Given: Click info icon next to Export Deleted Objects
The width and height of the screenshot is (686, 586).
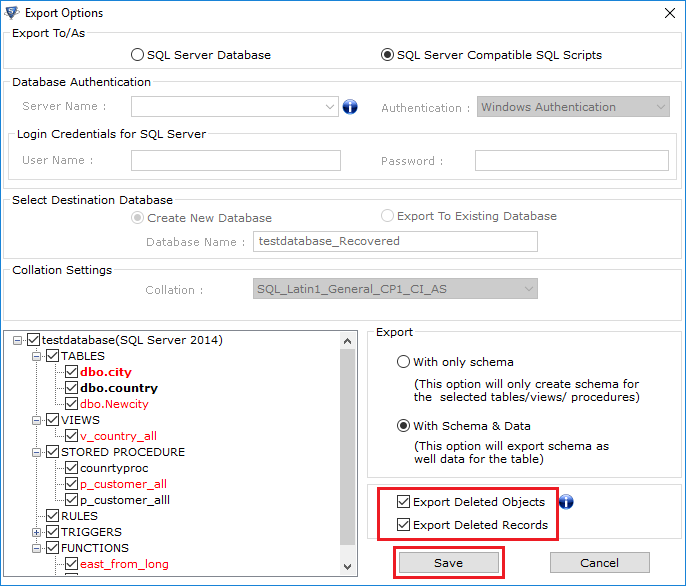Looking at the screenshot, I should (566, 502).
